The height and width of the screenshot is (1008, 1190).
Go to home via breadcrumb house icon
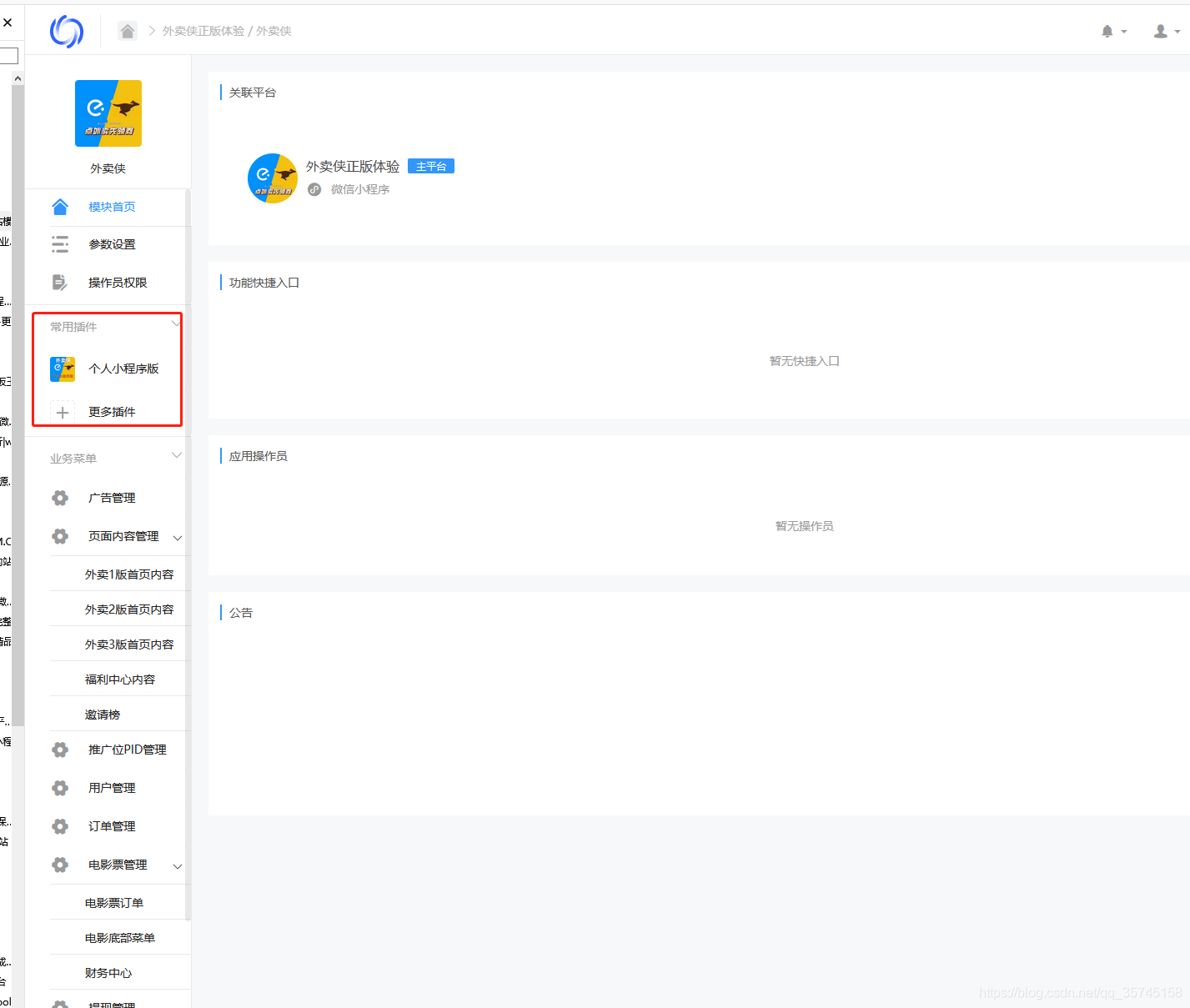pos(128,31)
